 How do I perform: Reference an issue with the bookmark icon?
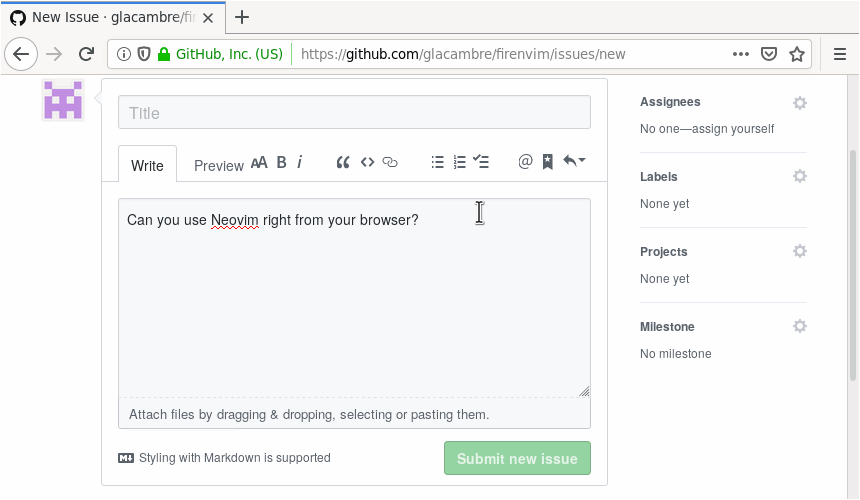tap(547, 162)
